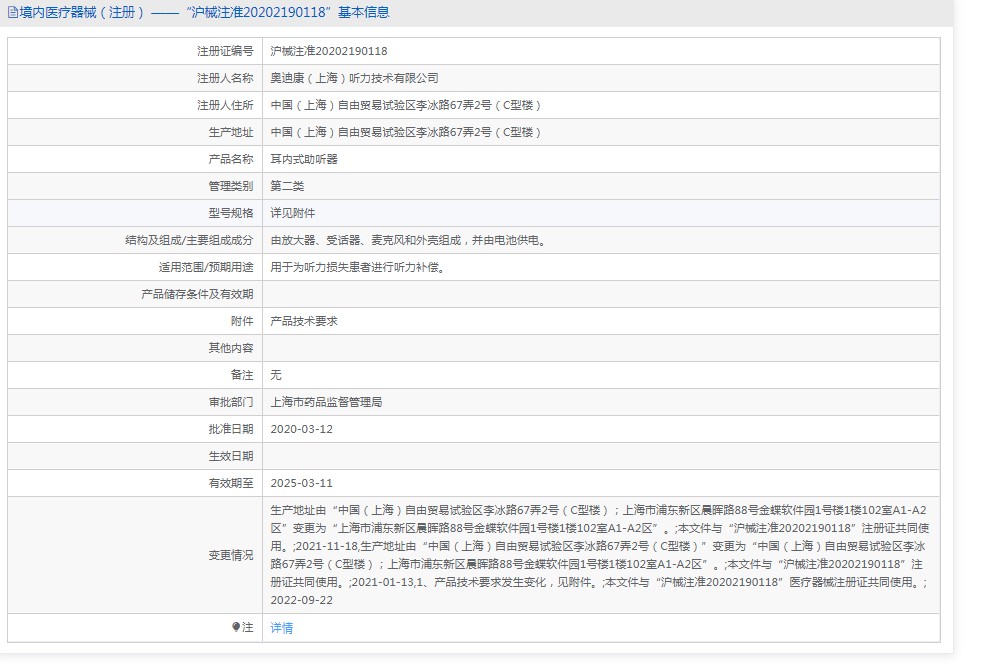Open the 详情 link
Screen dimensions: 982x667
282,628
